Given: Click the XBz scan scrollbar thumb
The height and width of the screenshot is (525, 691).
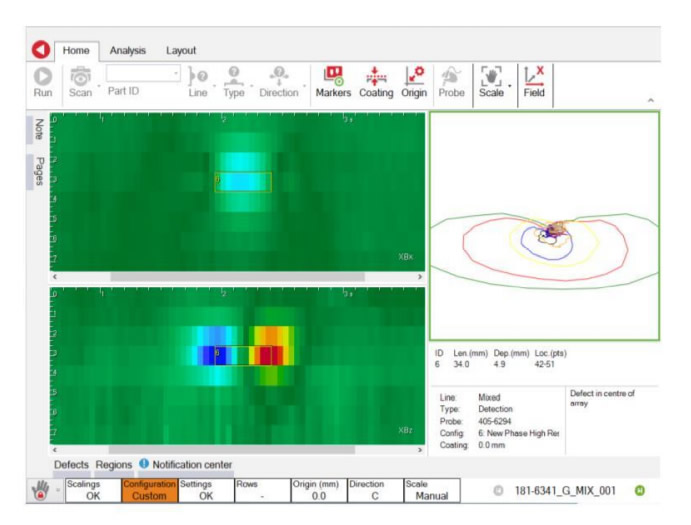Looking at the screenshot, I should (231, 450).
